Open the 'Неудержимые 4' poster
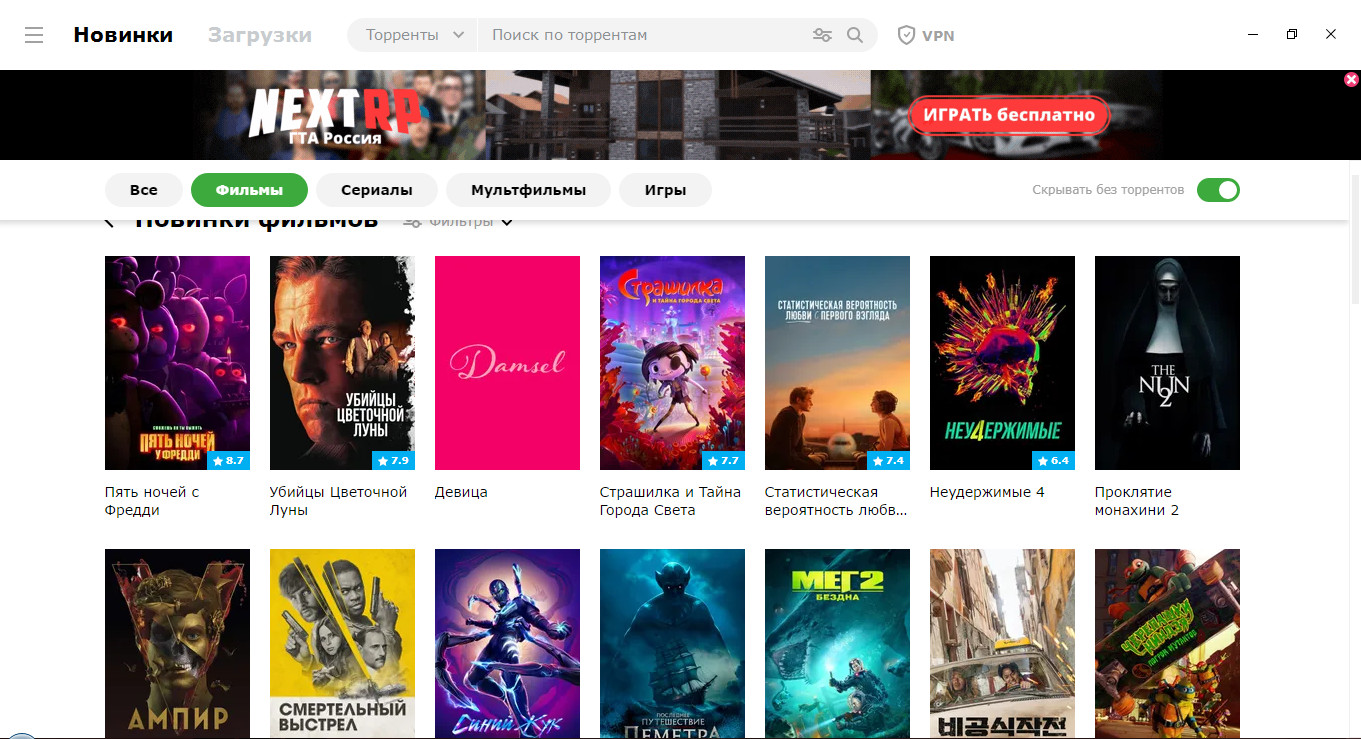The width and height of the screenshot is (1361, 739). tap(1002, 363)
